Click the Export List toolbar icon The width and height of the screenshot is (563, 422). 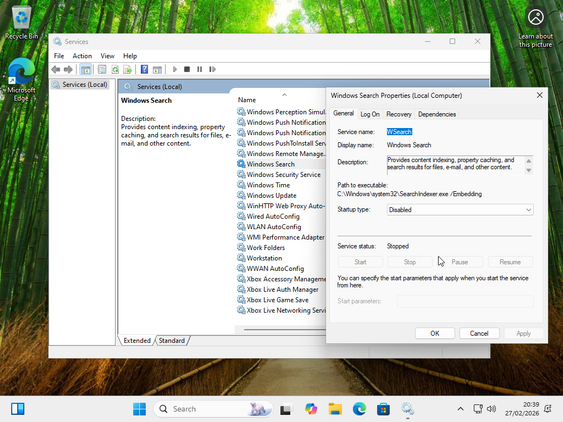coord(127,69)
